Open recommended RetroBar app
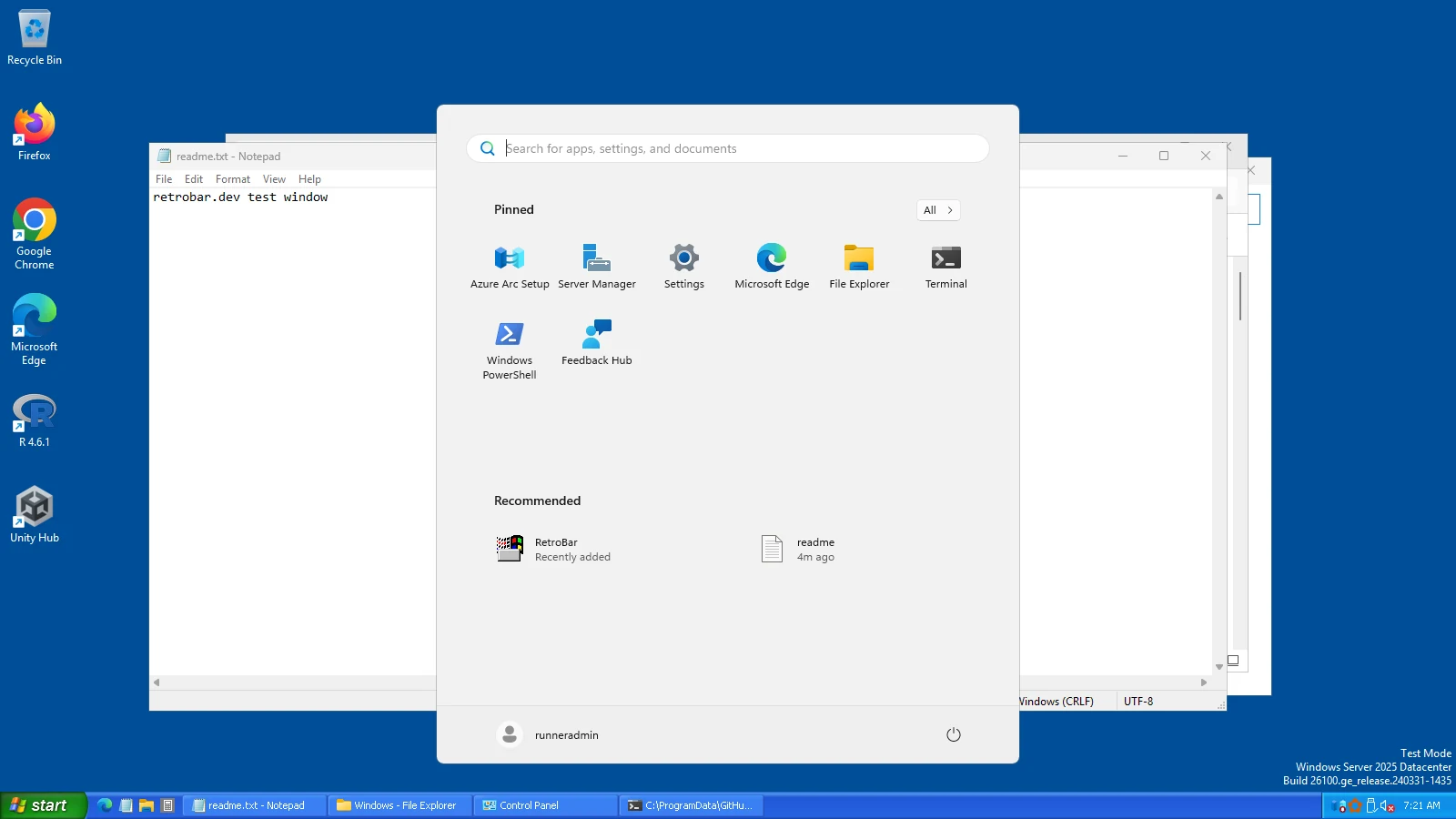This screenshot has height=819, width=1456. click(x=555, y=549)
